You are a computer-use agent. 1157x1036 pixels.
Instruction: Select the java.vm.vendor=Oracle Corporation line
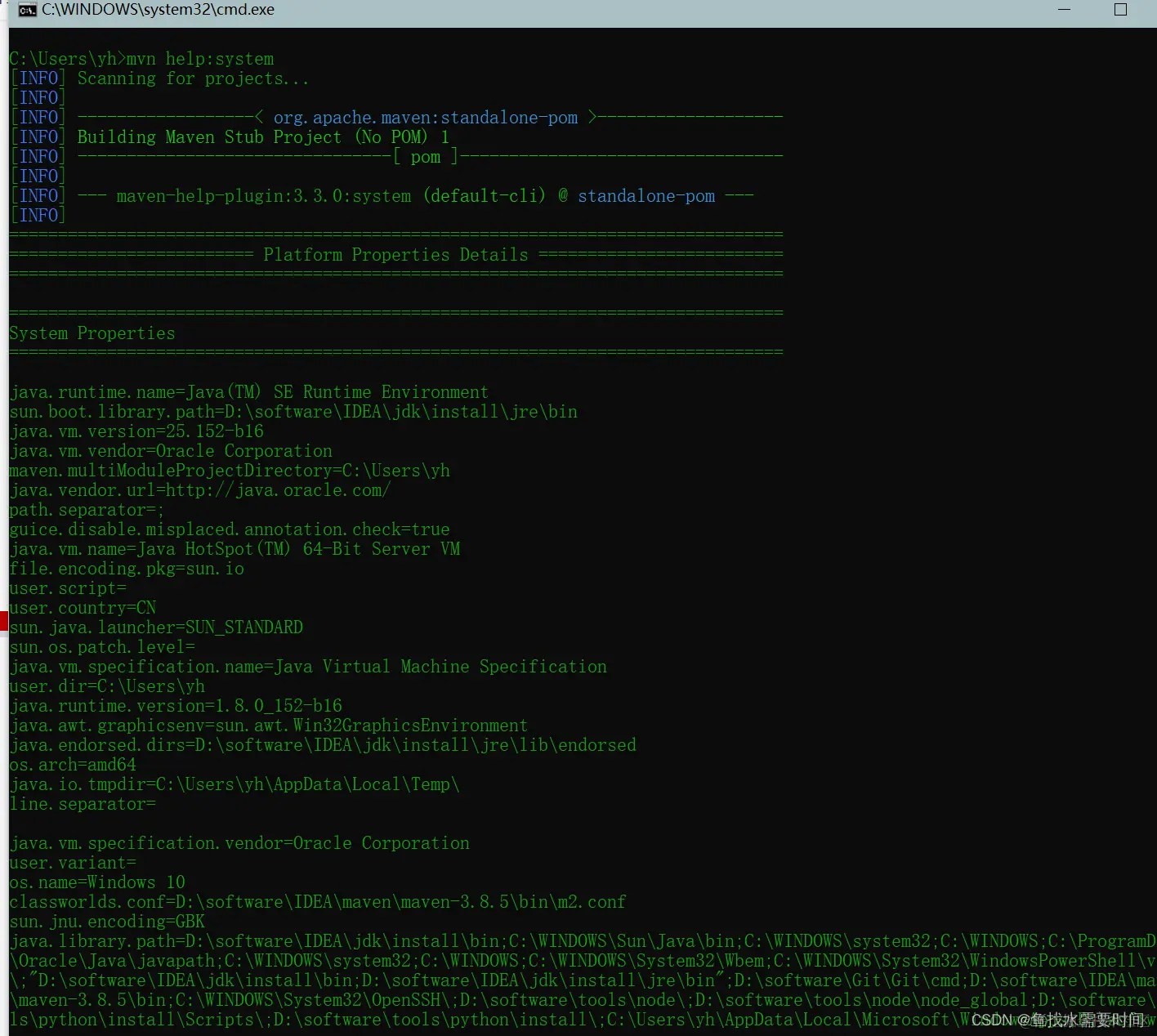pyautogui.click(x=171, y=451)
